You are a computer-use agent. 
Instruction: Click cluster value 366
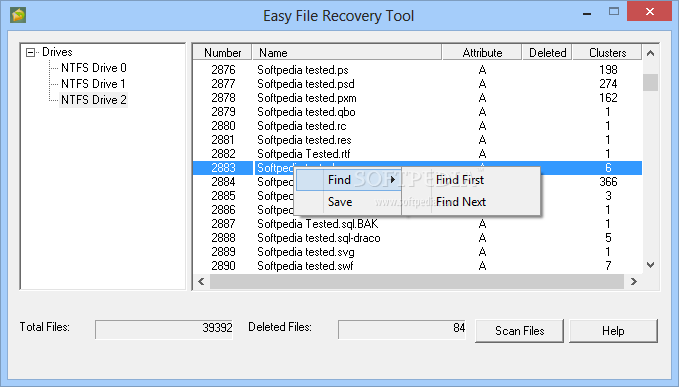608,182
